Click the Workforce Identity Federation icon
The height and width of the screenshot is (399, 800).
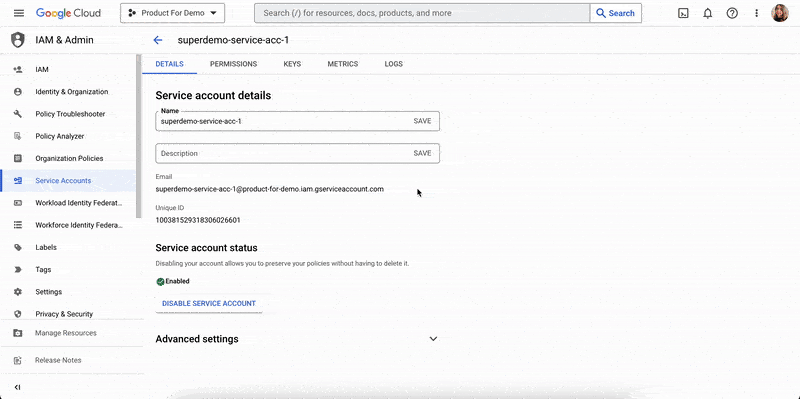tap(18, 225)
